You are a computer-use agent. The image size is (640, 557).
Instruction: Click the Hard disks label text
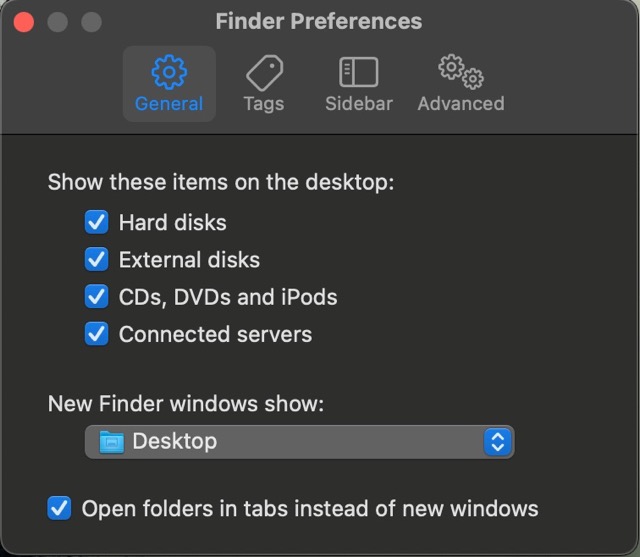pyautogui.click(x=172, y=222)
